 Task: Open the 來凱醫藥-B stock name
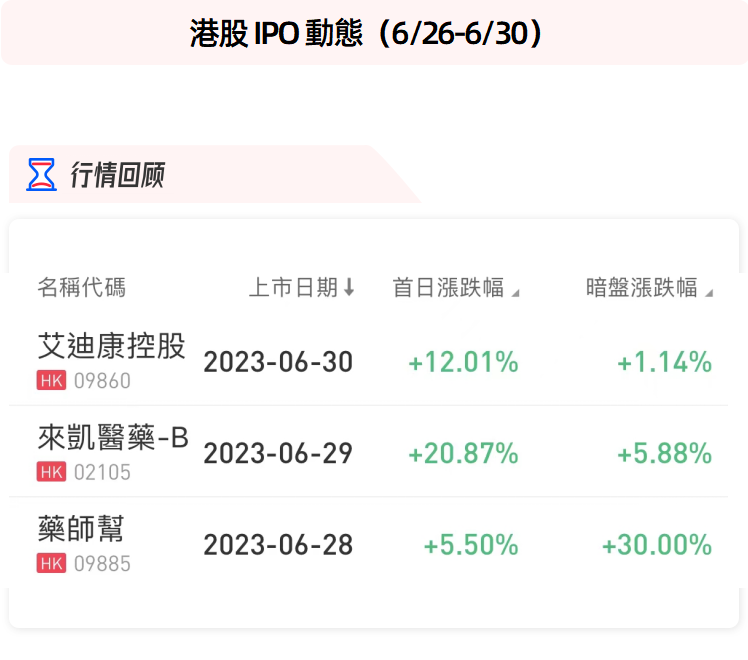tap(113, 438)
